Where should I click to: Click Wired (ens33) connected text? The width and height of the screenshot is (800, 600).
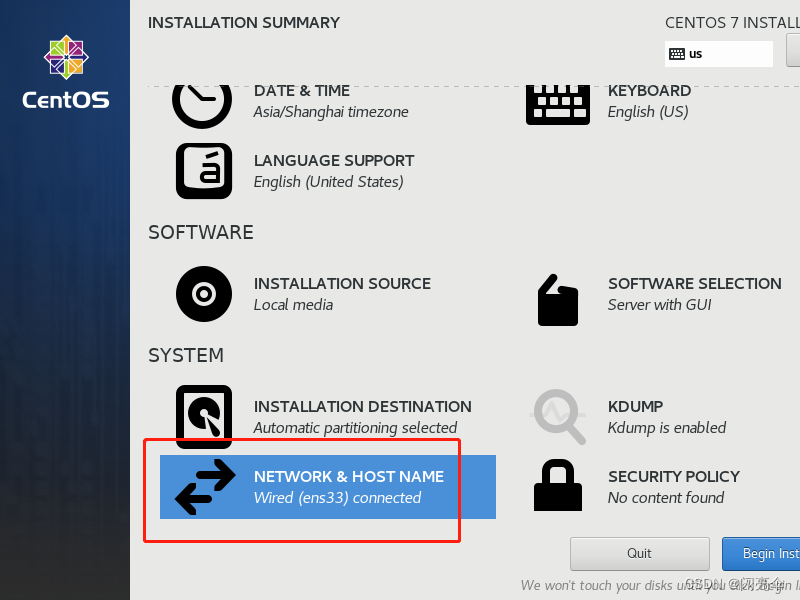(x=338, y=497)
